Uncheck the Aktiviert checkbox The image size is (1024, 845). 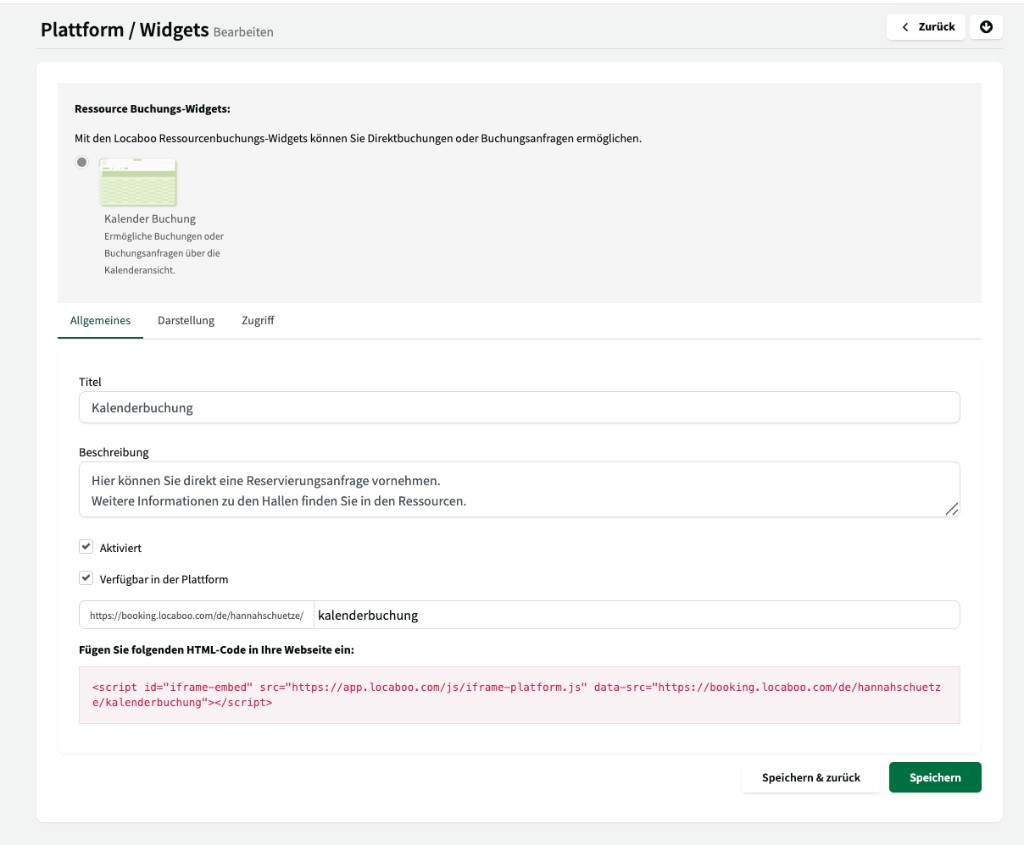click(x=84, y=547)
